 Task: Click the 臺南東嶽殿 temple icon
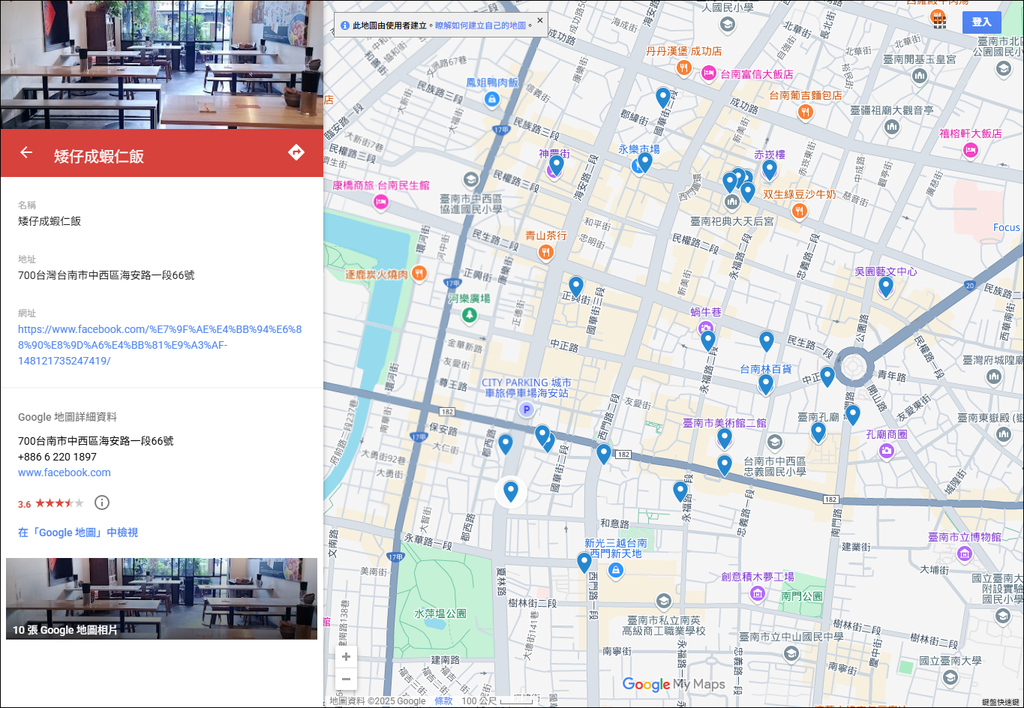(1004, 433)
